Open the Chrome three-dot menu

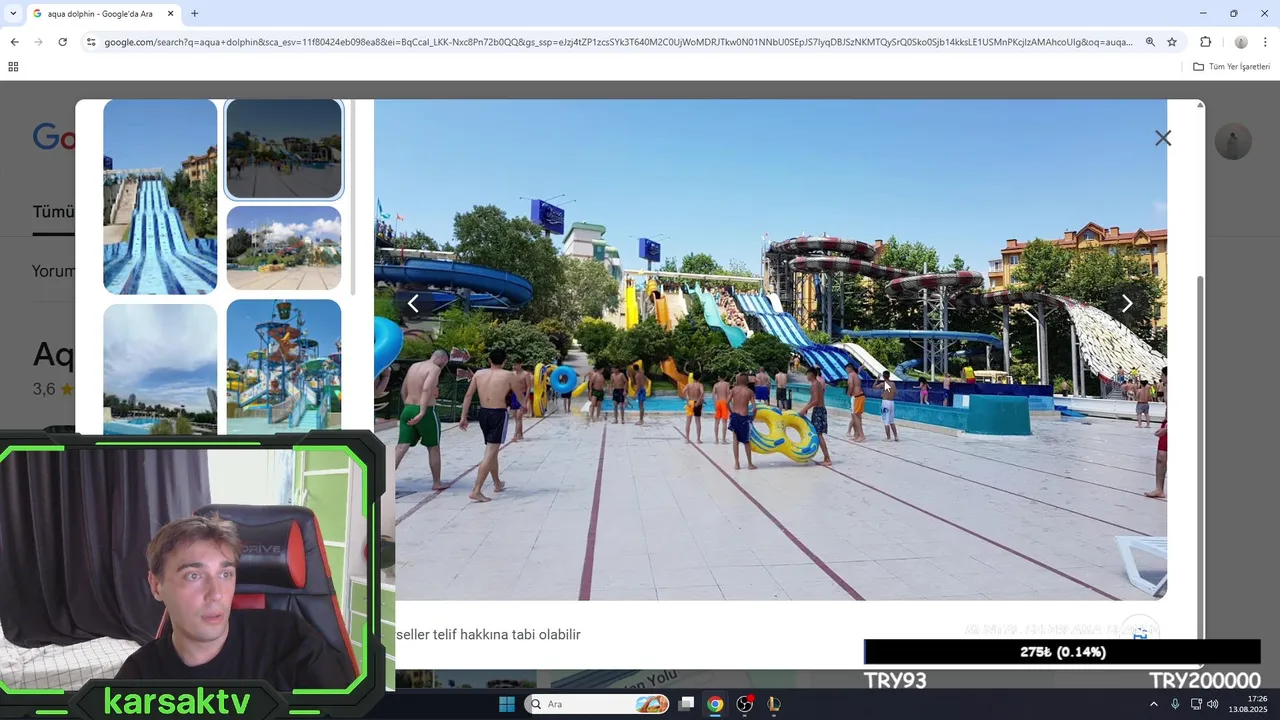1265,42
